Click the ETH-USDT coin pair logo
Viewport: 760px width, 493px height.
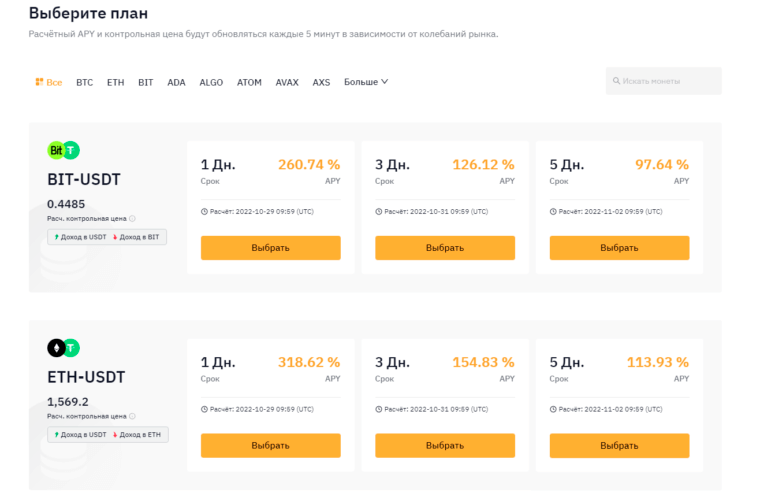click(63, 348)
